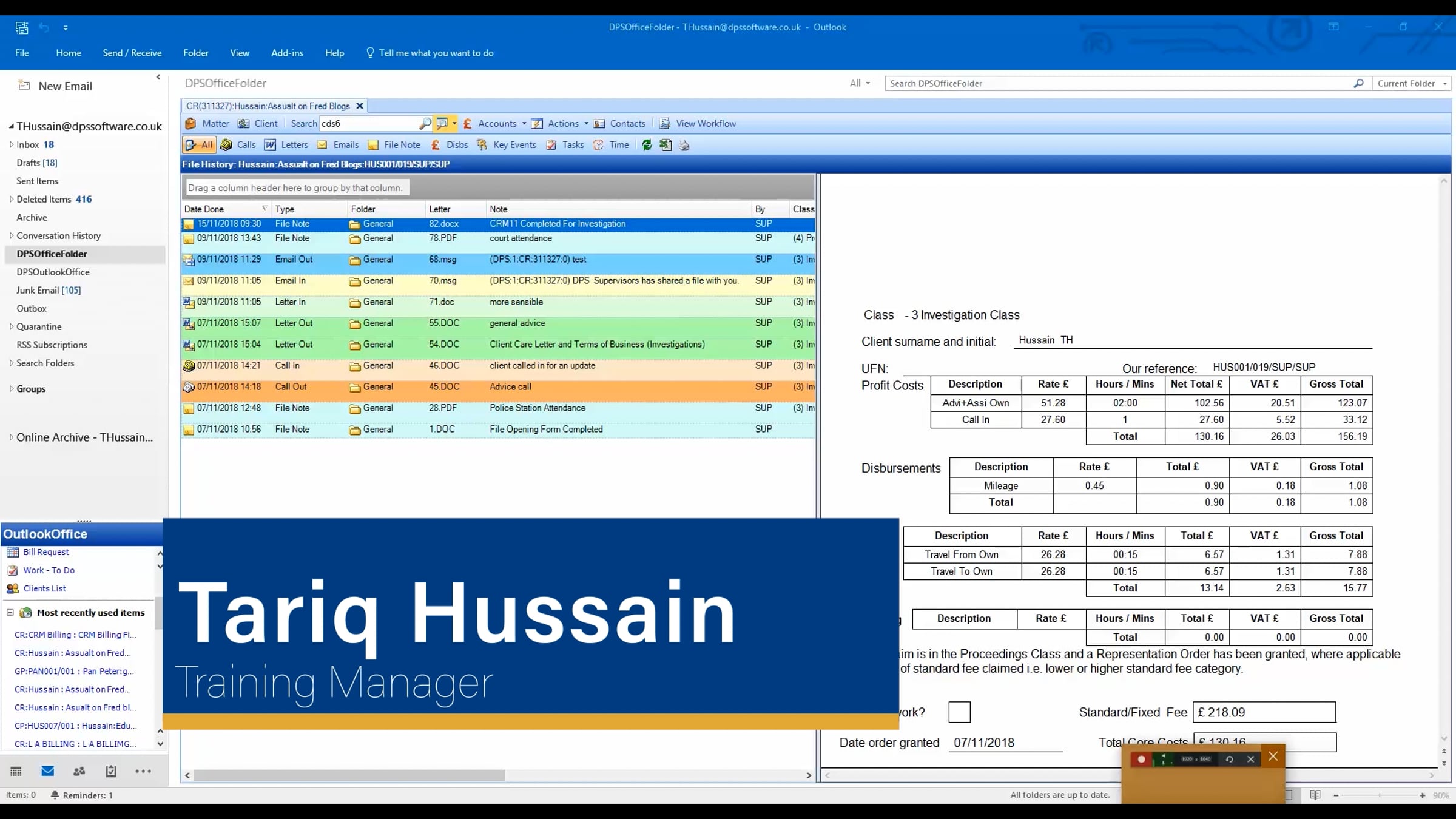Expand the Deleted Items folder
The width and height of the screenshot is (1456, 819).
11,199
